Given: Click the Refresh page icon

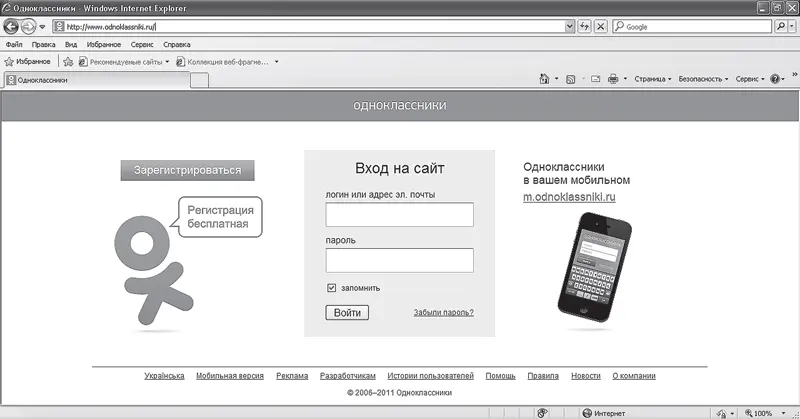Looking at the screenshot, I should point(583,26).
